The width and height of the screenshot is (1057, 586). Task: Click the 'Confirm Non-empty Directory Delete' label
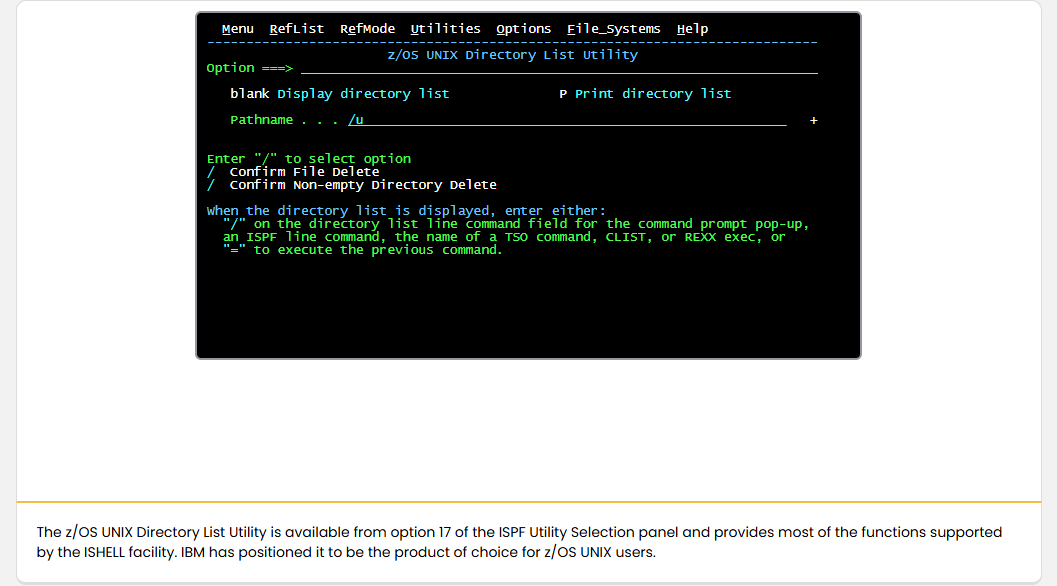click(x=363, y=185)
